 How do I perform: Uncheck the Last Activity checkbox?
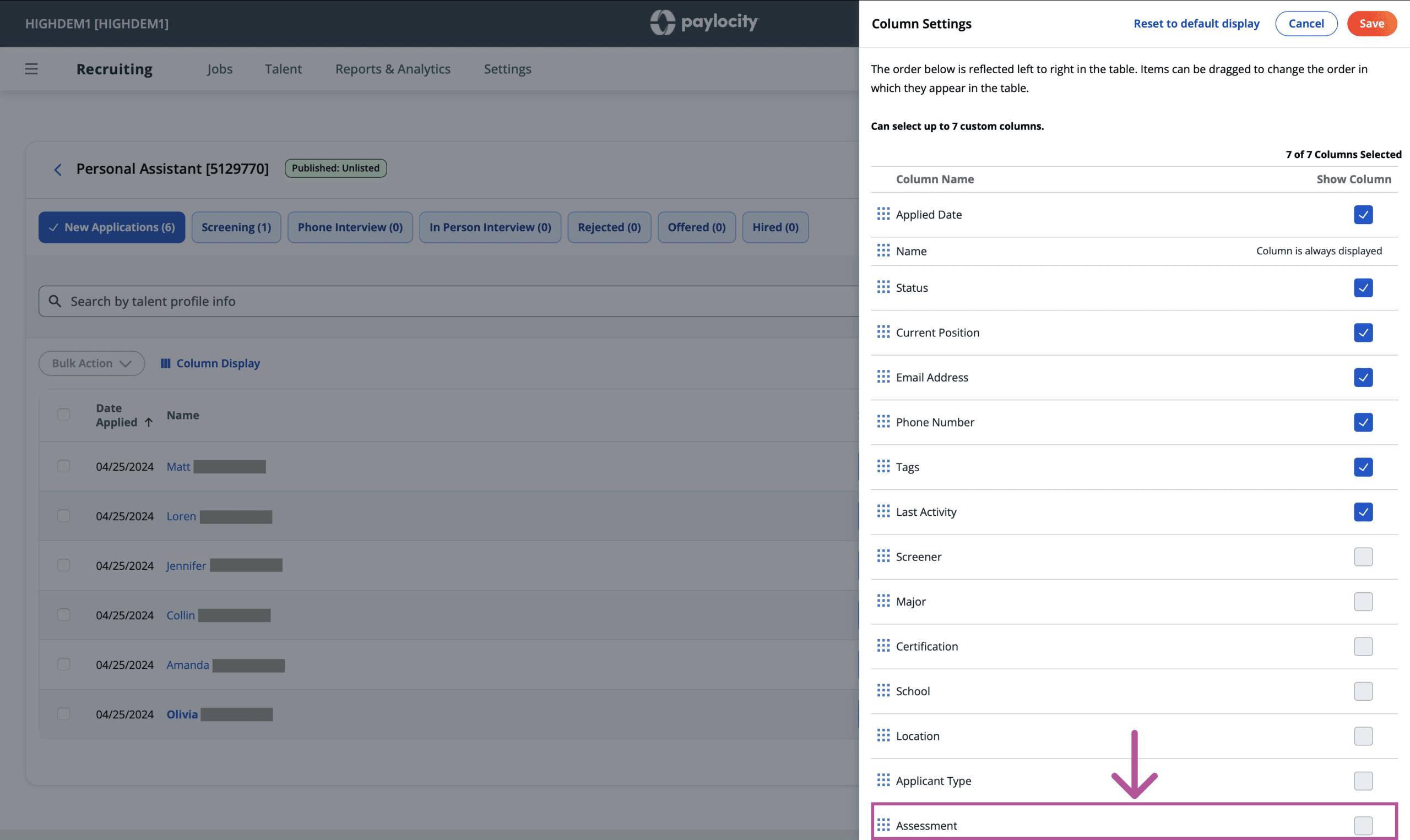point(1363,512)
